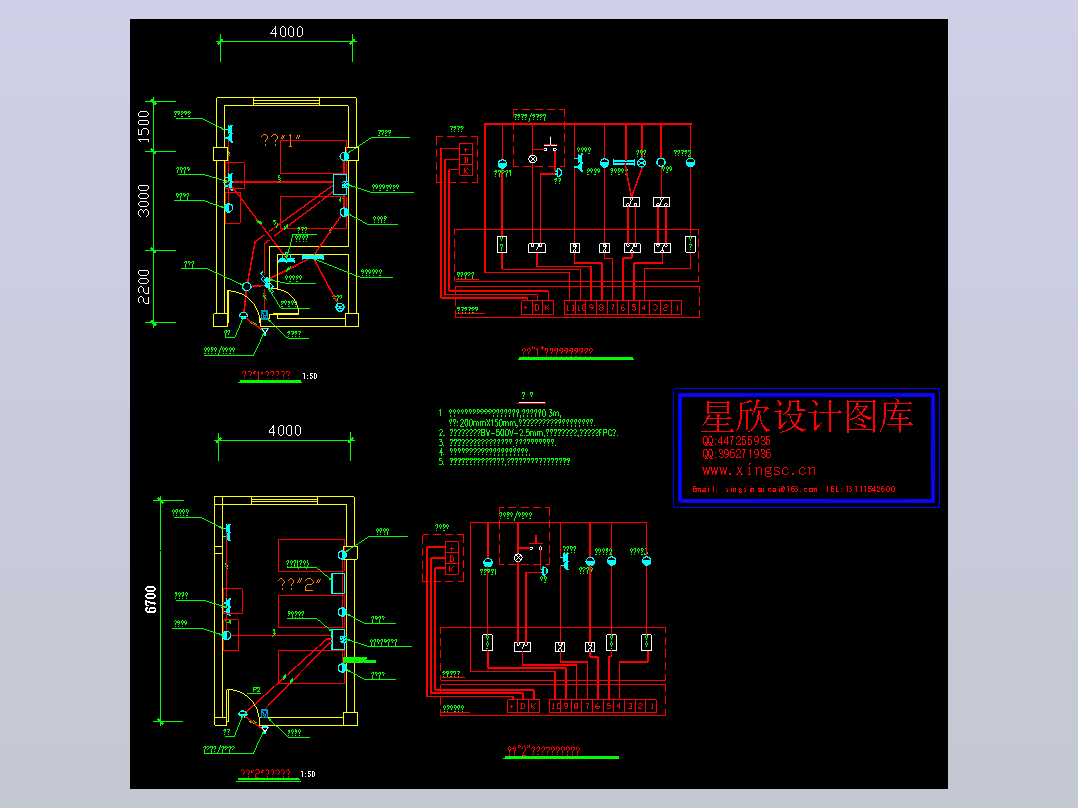Click the note line containing 200mmX150mm
The width and height of the screenshot is (1078, 808).
(x=522, y=423)
